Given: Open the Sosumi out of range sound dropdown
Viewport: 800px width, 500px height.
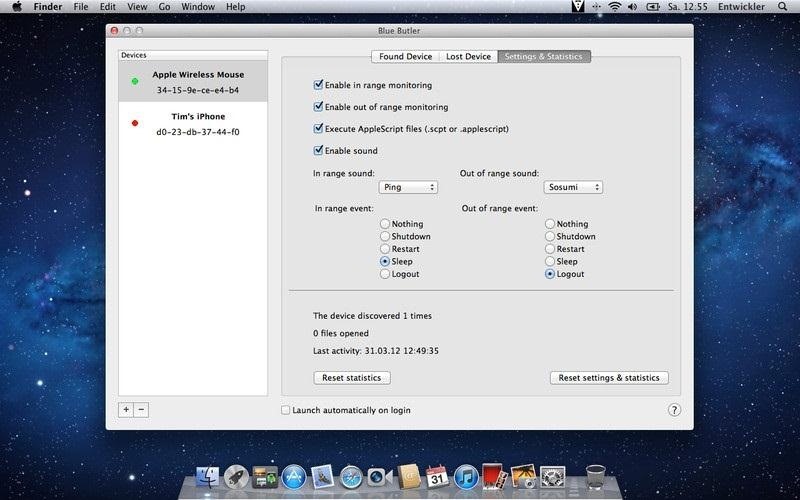Looking at the screenshot, I should tap(573, 187).
